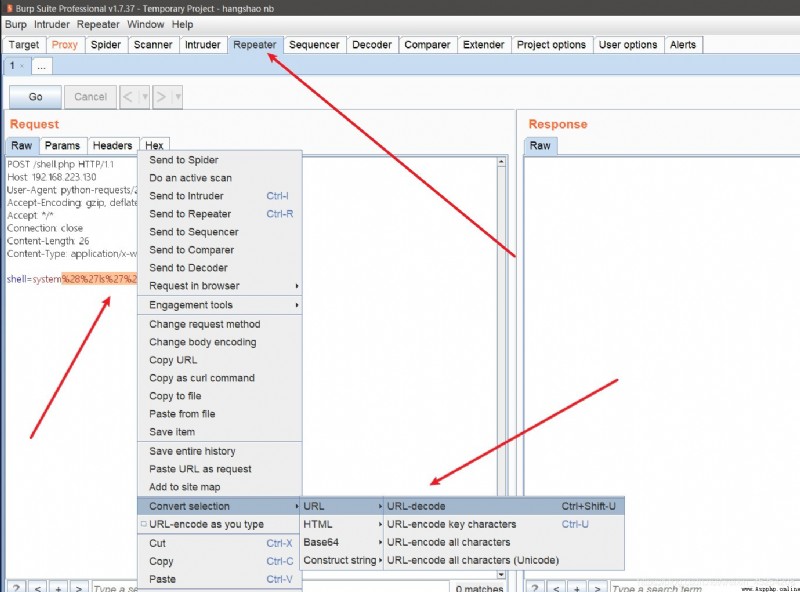Switch to the Comparer tab
The width and height of the screenshot is (800, 592).
pos(427,45)
